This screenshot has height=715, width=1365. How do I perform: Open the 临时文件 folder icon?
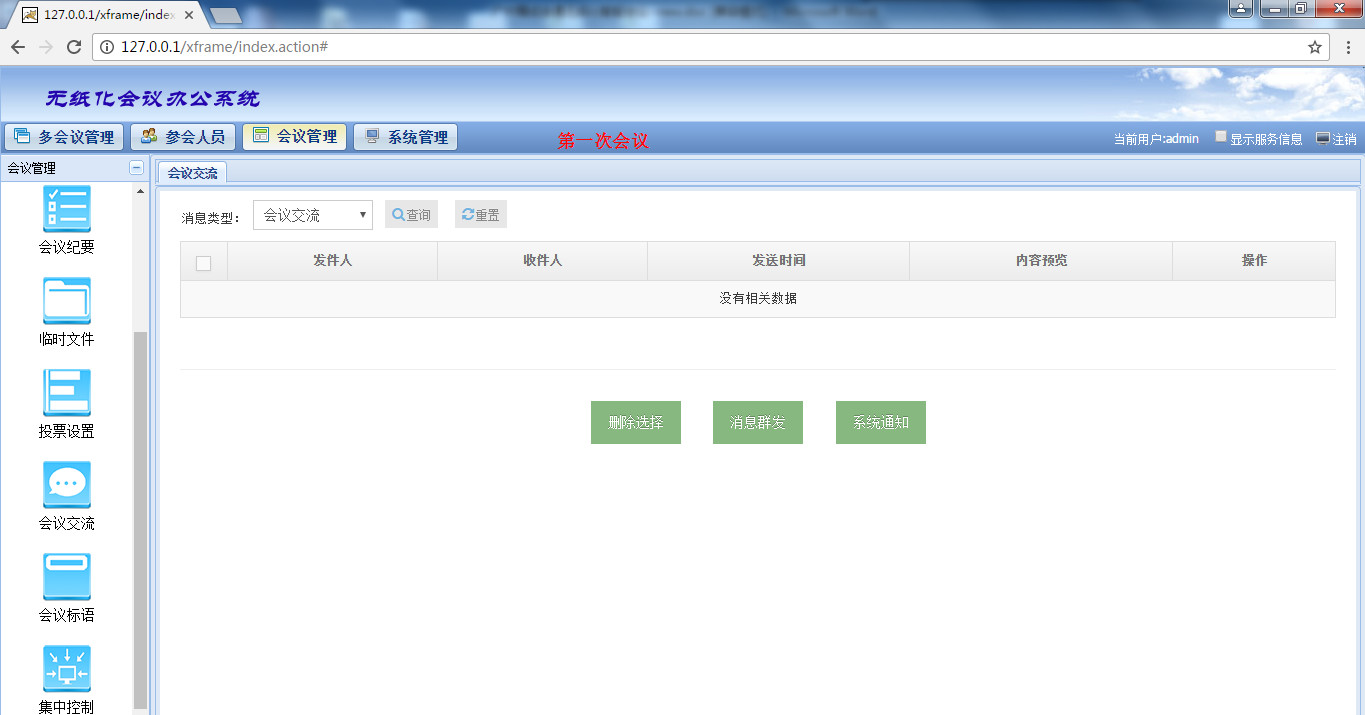[67, 301]
